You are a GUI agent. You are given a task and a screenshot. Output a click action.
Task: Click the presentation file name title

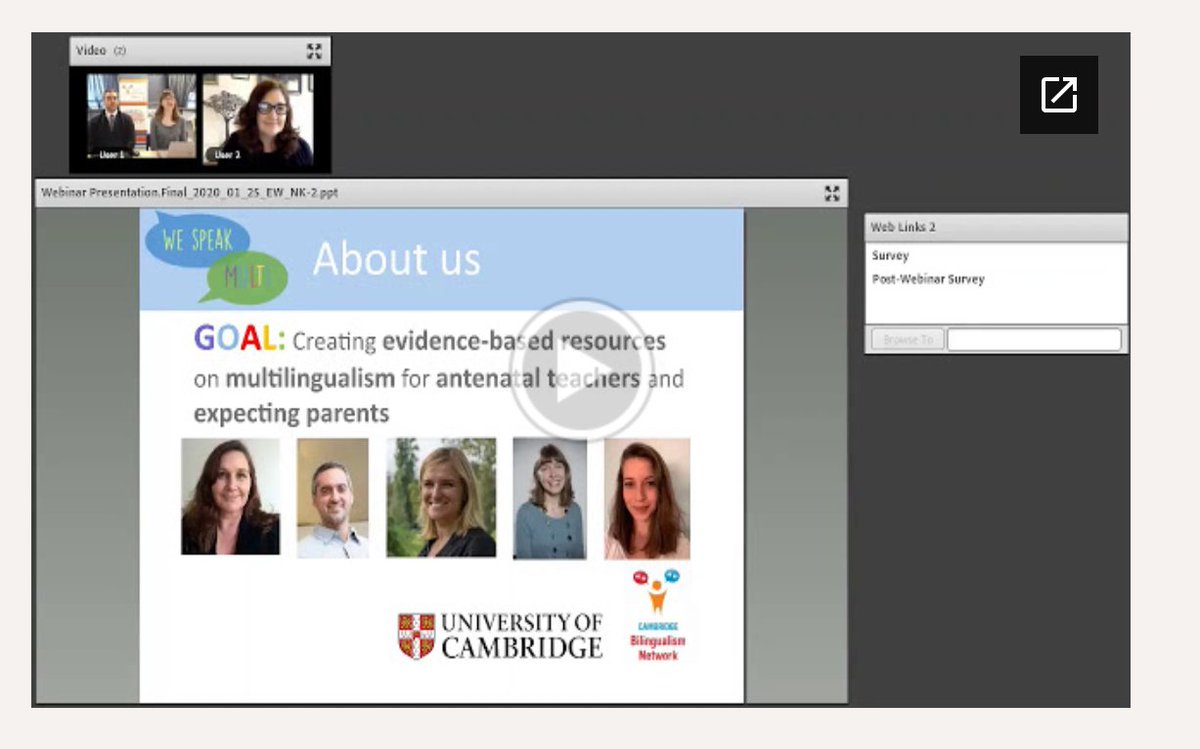coord(189,193)
